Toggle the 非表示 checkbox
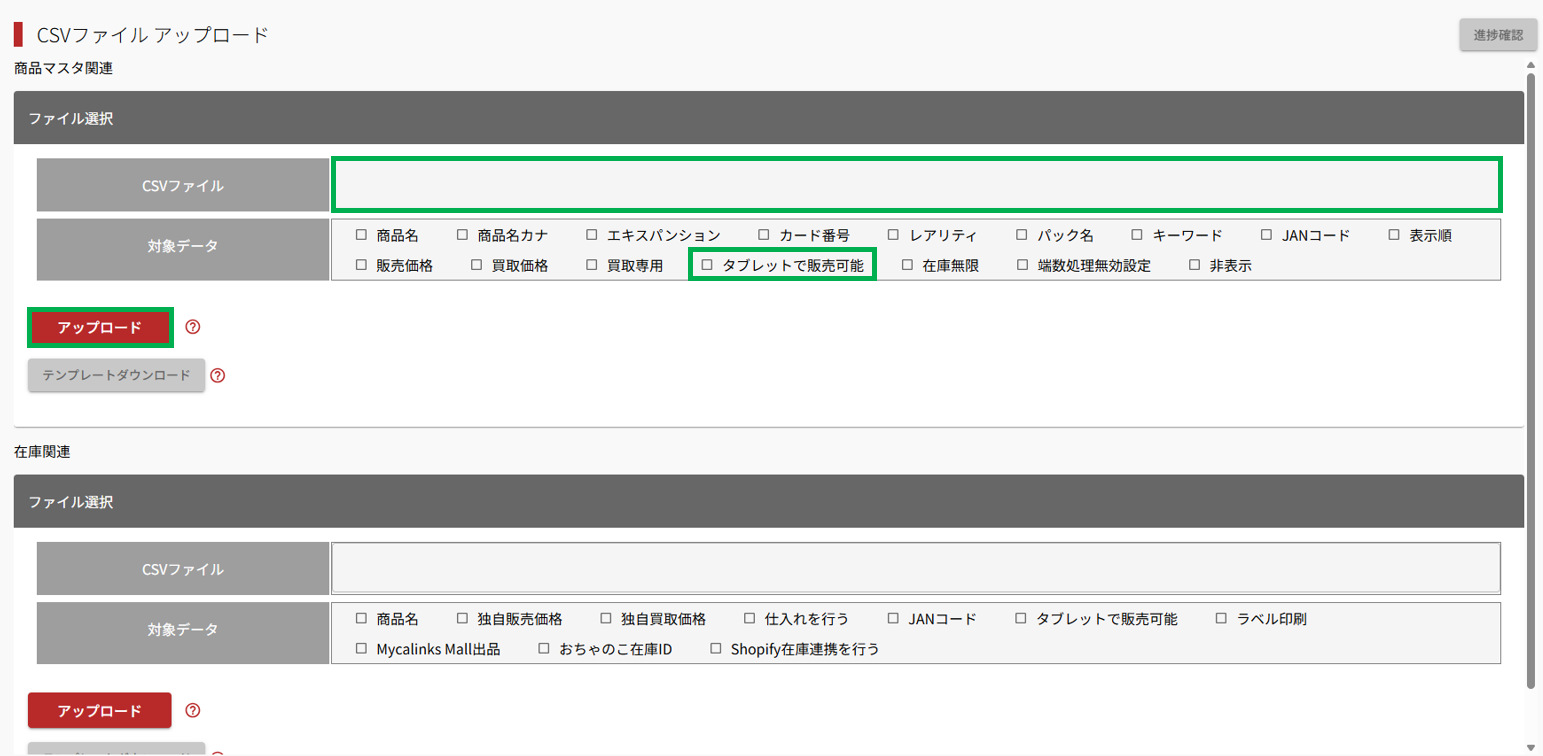 1194,266
